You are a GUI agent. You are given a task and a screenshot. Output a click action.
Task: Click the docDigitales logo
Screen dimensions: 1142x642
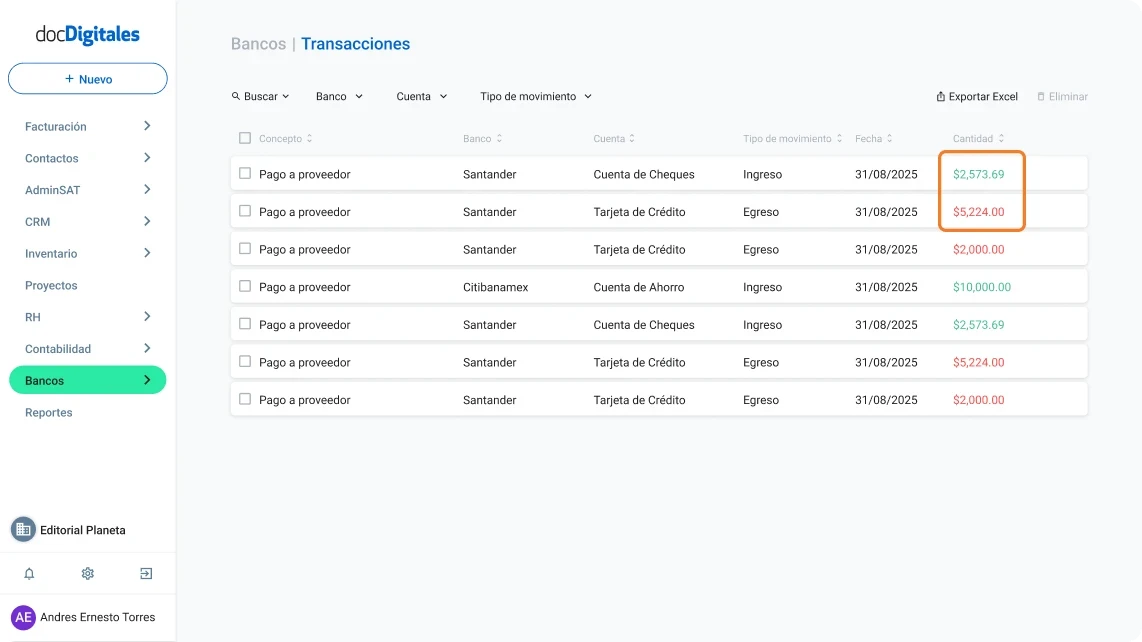88,35
